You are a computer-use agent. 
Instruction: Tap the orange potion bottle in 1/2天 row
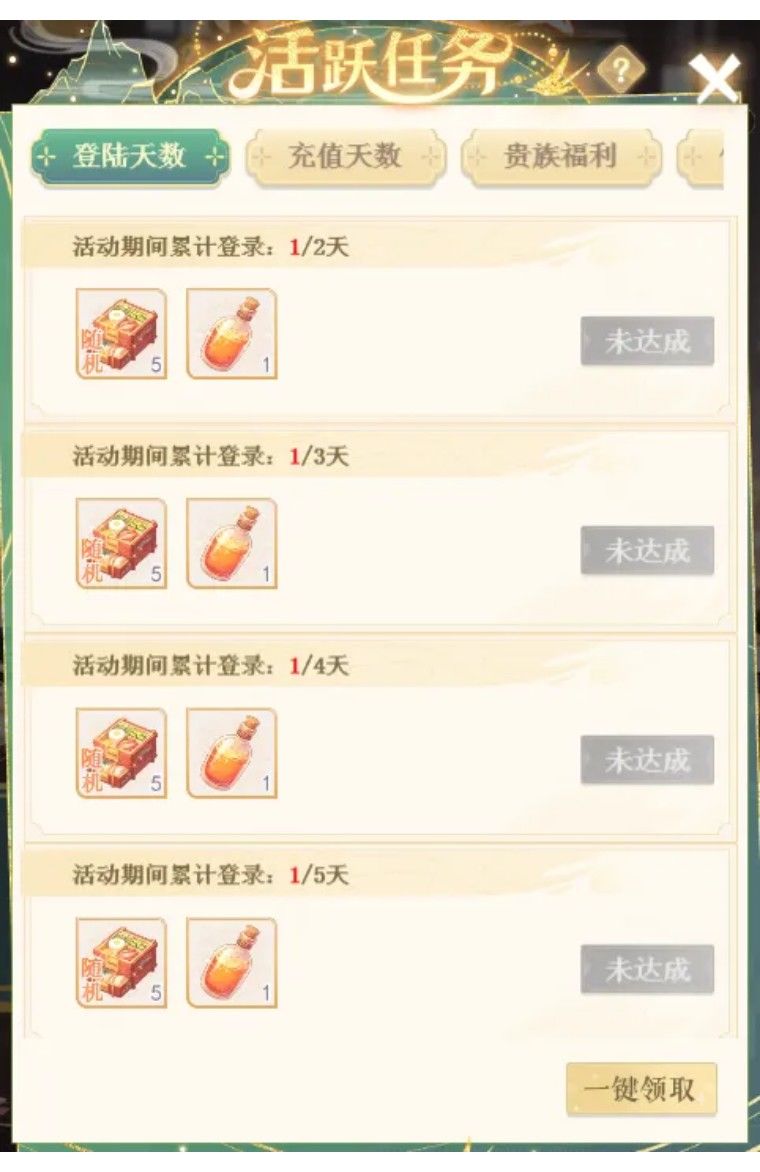[x=232, y=333]
